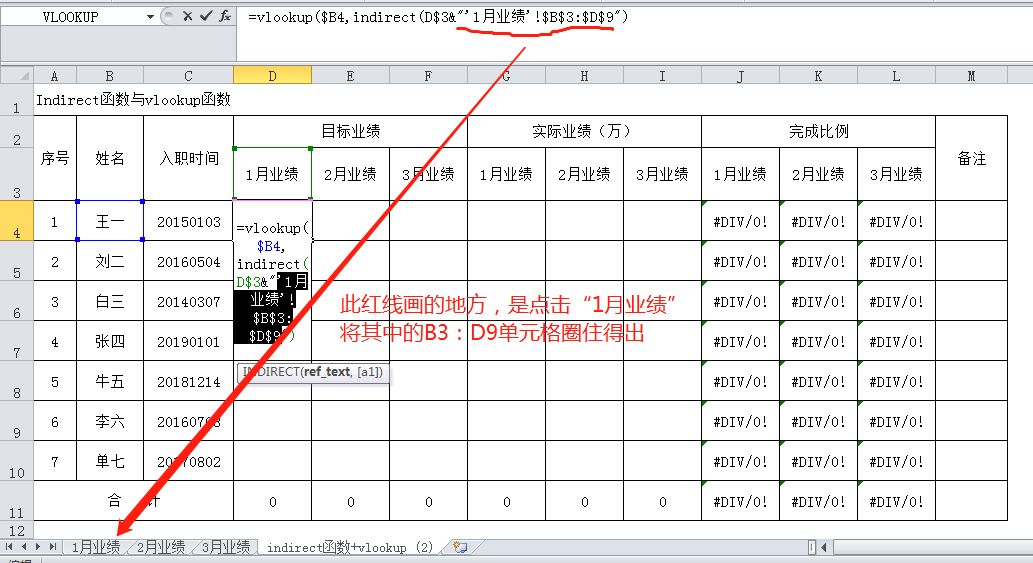
Task: Select the name cell 王一
Action: (x=110, y=221)
